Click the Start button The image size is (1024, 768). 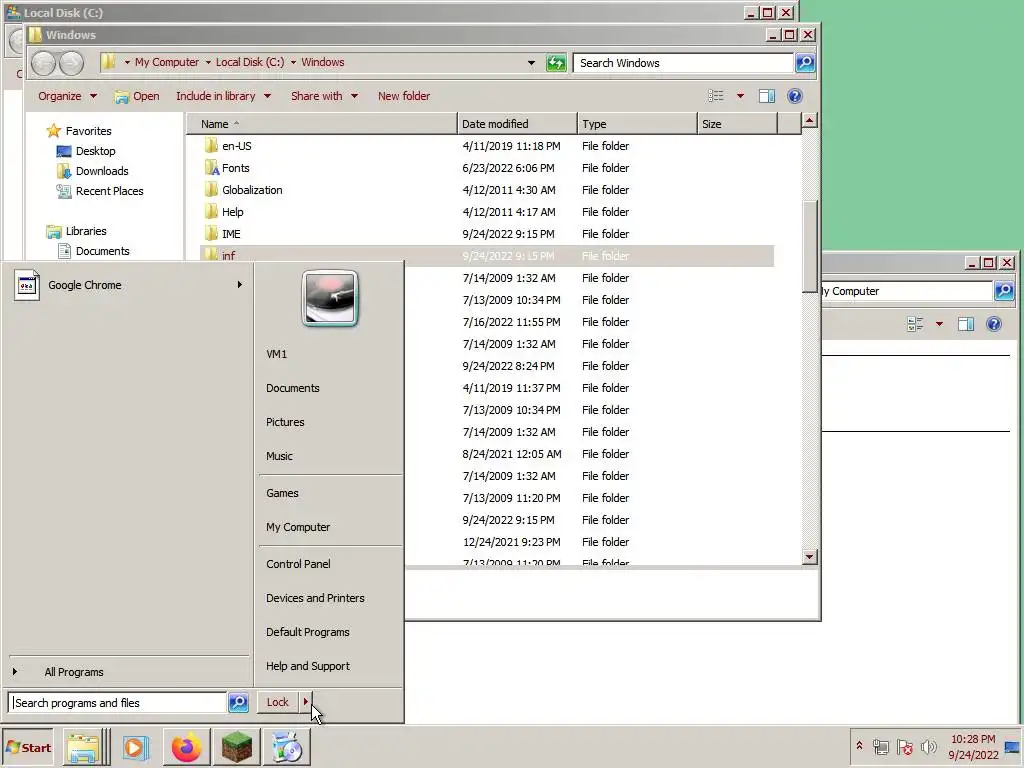(x=27, y=748)
